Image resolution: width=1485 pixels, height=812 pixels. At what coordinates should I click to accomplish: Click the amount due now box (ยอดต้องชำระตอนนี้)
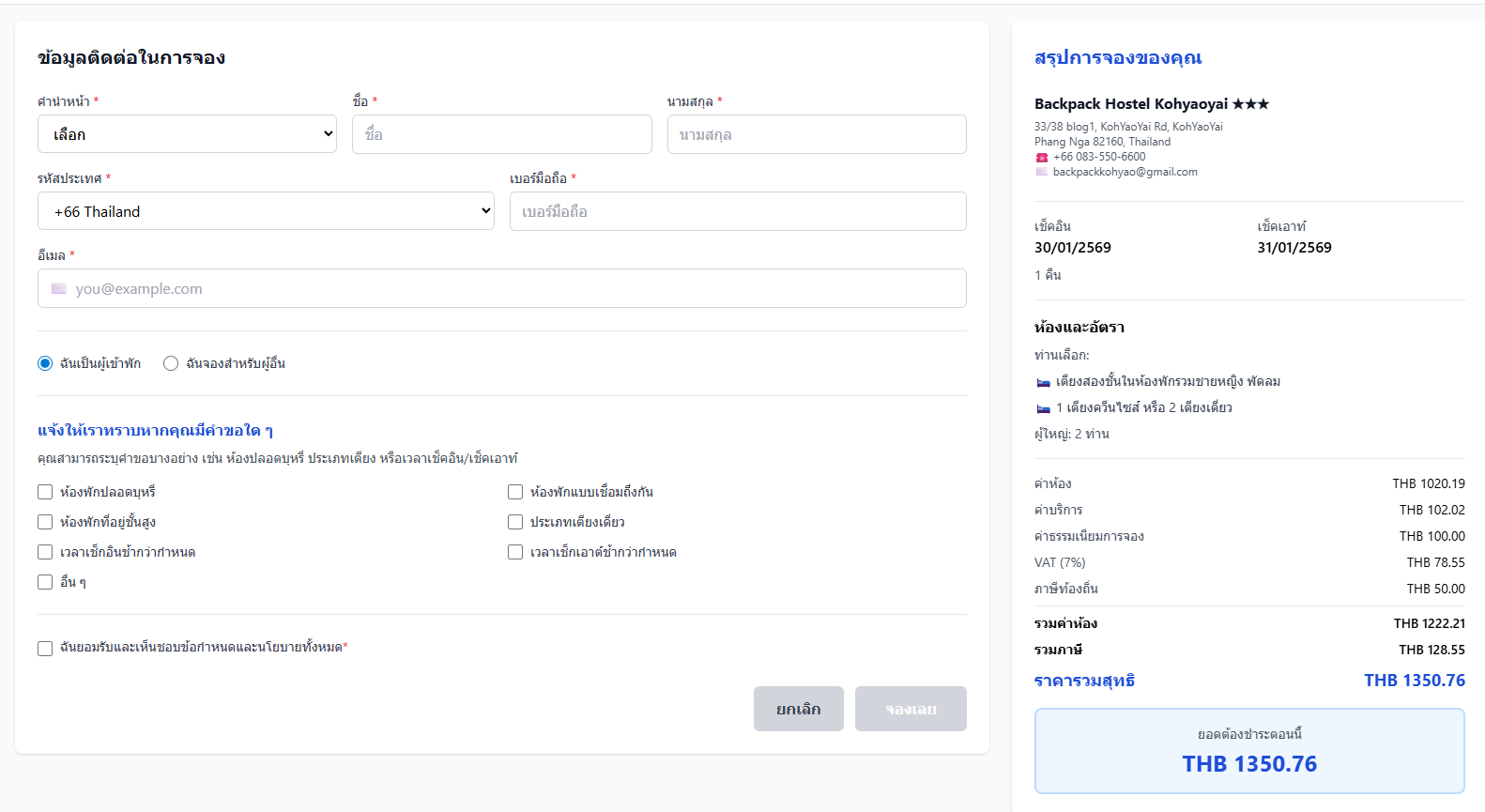tap(1249, 751)
